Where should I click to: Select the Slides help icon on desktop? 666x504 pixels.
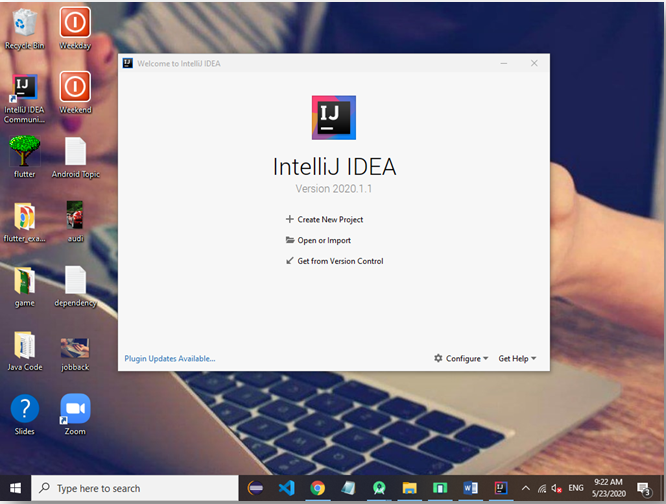coord(25,415)
